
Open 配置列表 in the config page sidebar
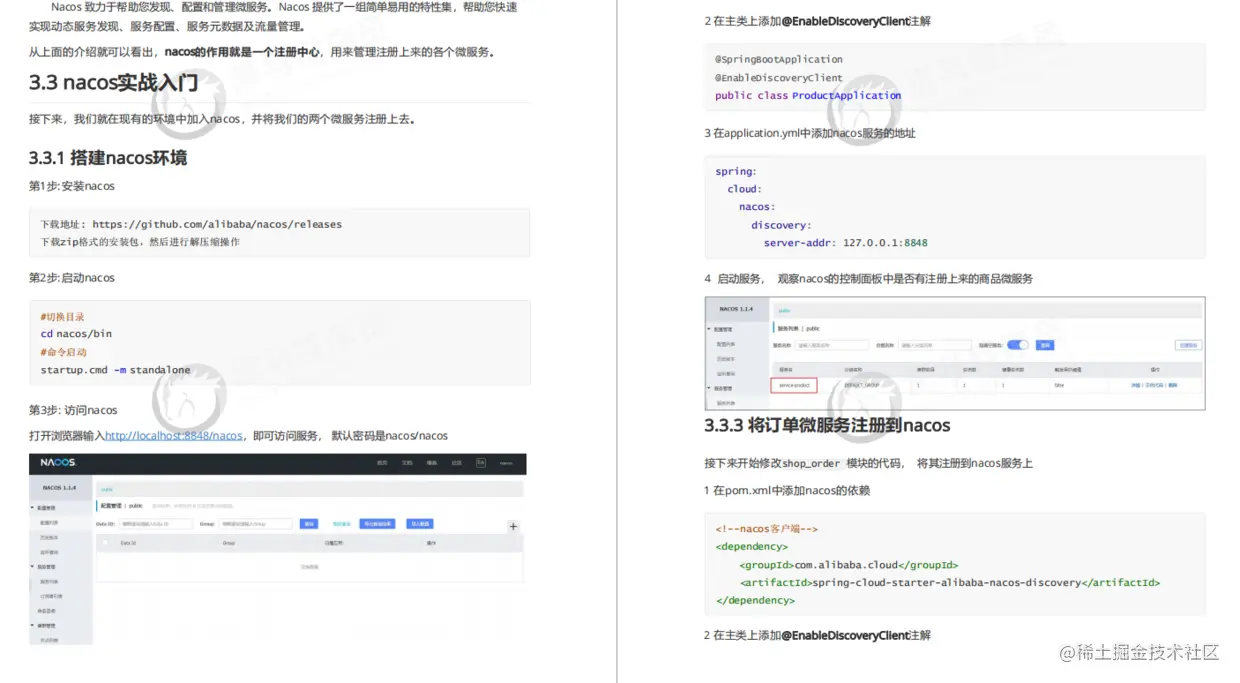(x=50, y=523)
